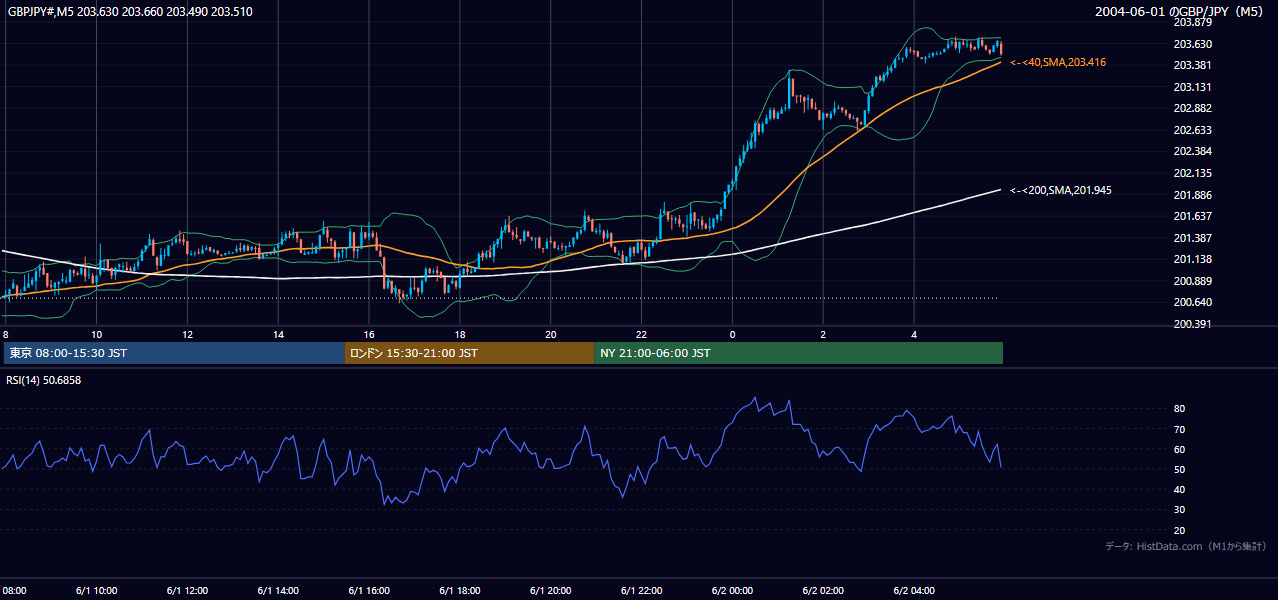
Task: Click hour tick '18' under the price chart
Action: (x=460, y=334)
